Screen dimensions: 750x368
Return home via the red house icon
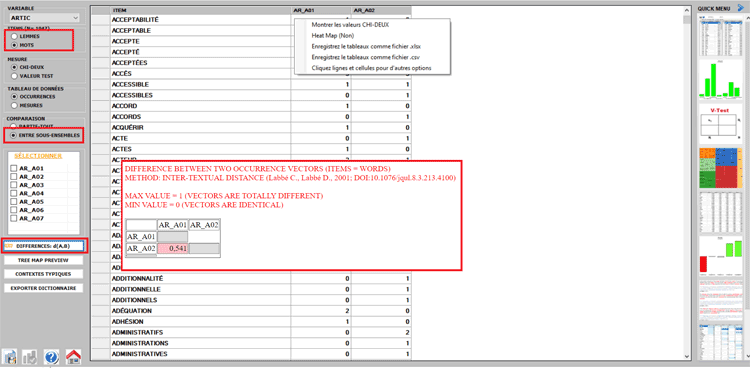tap(73, 357)
